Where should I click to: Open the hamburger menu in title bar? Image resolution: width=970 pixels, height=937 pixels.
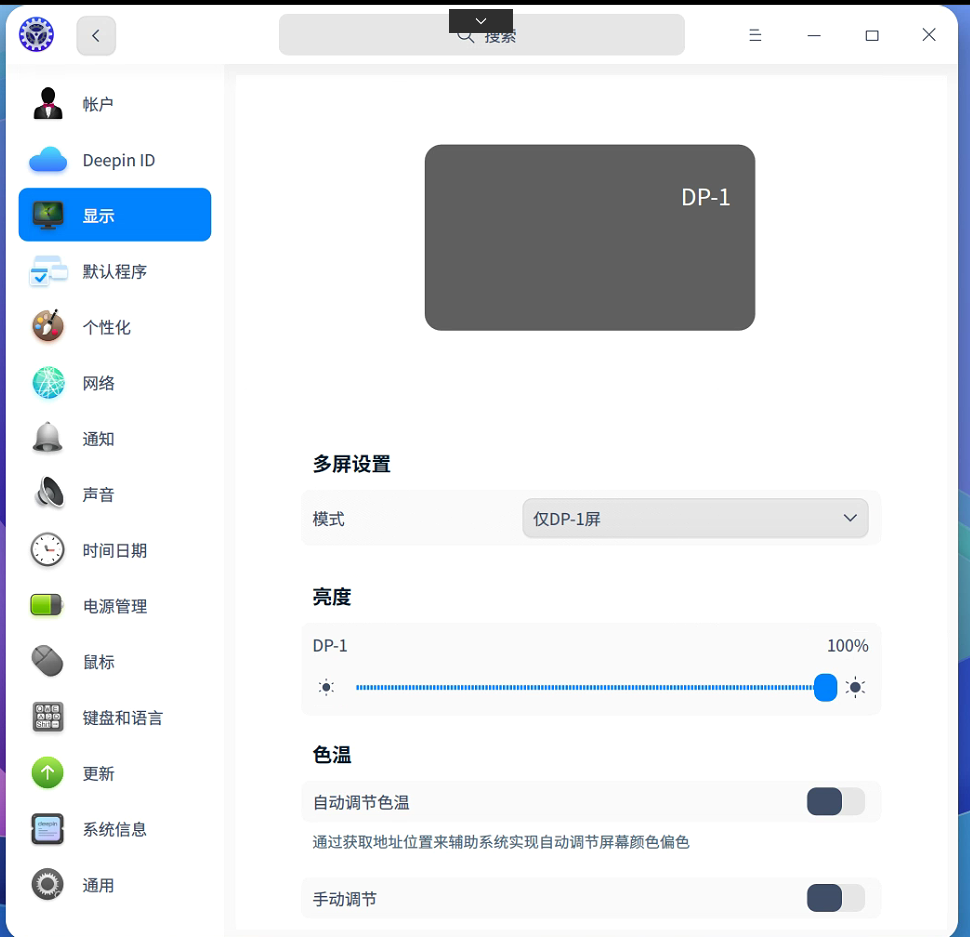coord(755,35)
